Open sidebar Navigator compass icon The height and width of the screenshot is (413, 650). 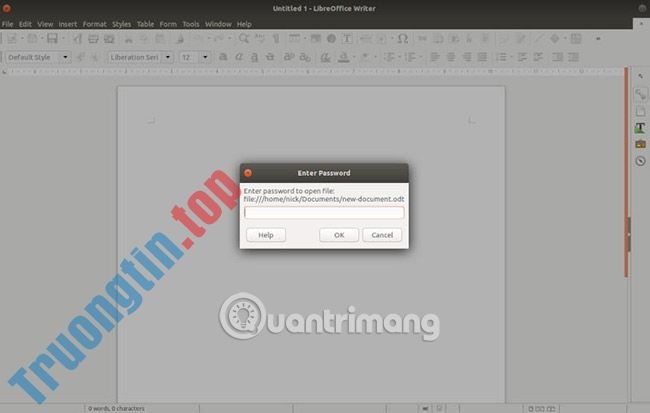click(x=640, y=161)
